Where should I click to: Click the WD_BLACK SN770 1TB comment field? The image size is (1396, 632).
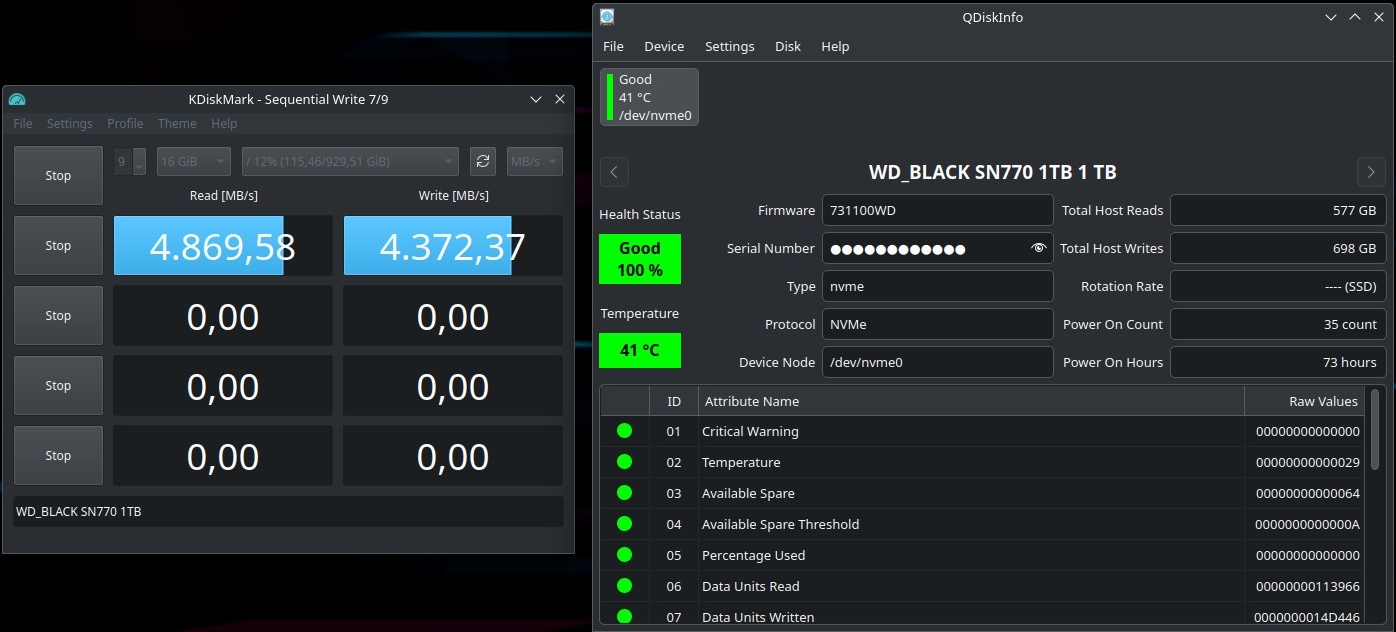click(288, 511)
